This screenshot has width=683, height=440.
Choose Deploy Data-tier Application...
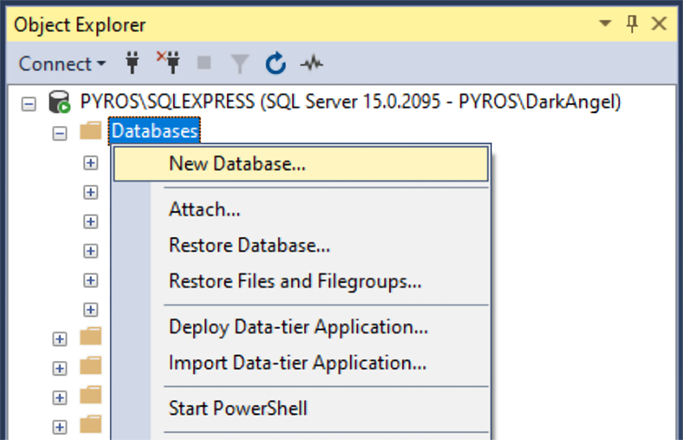tap(301, 327)
